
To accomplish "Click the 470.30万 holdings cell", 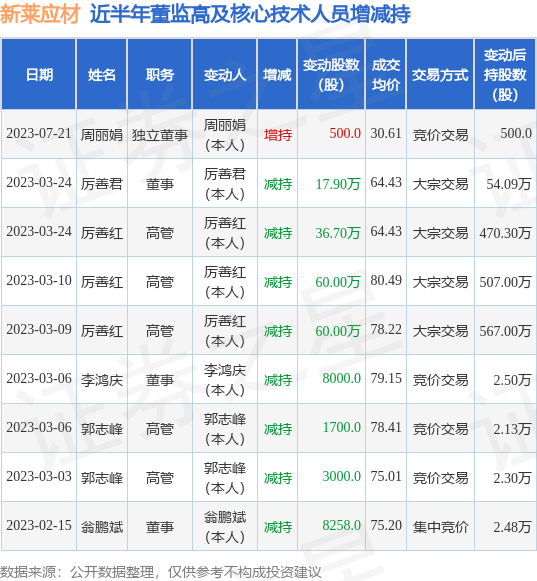I will (505, 233).
